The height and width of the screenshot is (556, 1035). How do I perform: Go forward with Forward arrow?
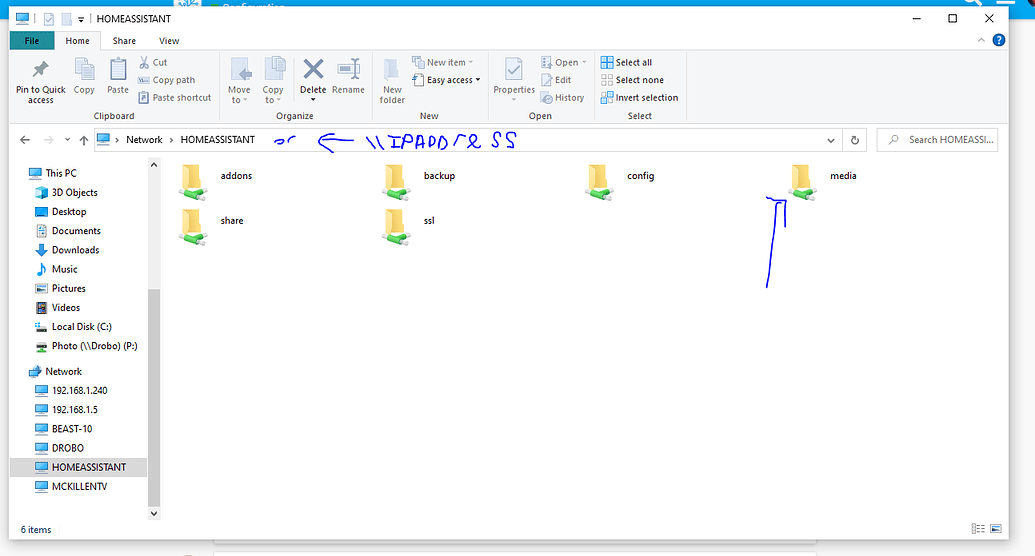(x=48, y=140)
